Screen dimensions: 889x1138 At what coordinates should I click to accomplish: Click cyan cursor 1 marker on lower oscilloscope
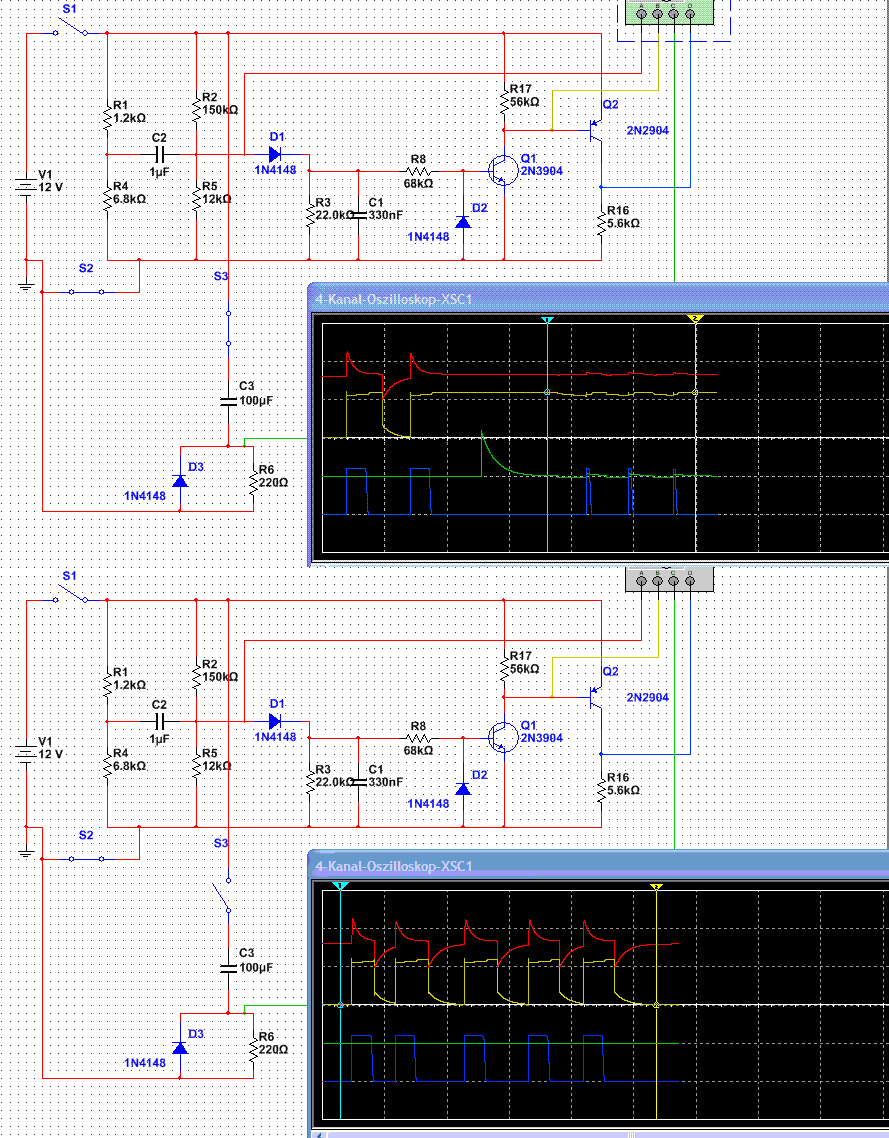click(340, 886)
